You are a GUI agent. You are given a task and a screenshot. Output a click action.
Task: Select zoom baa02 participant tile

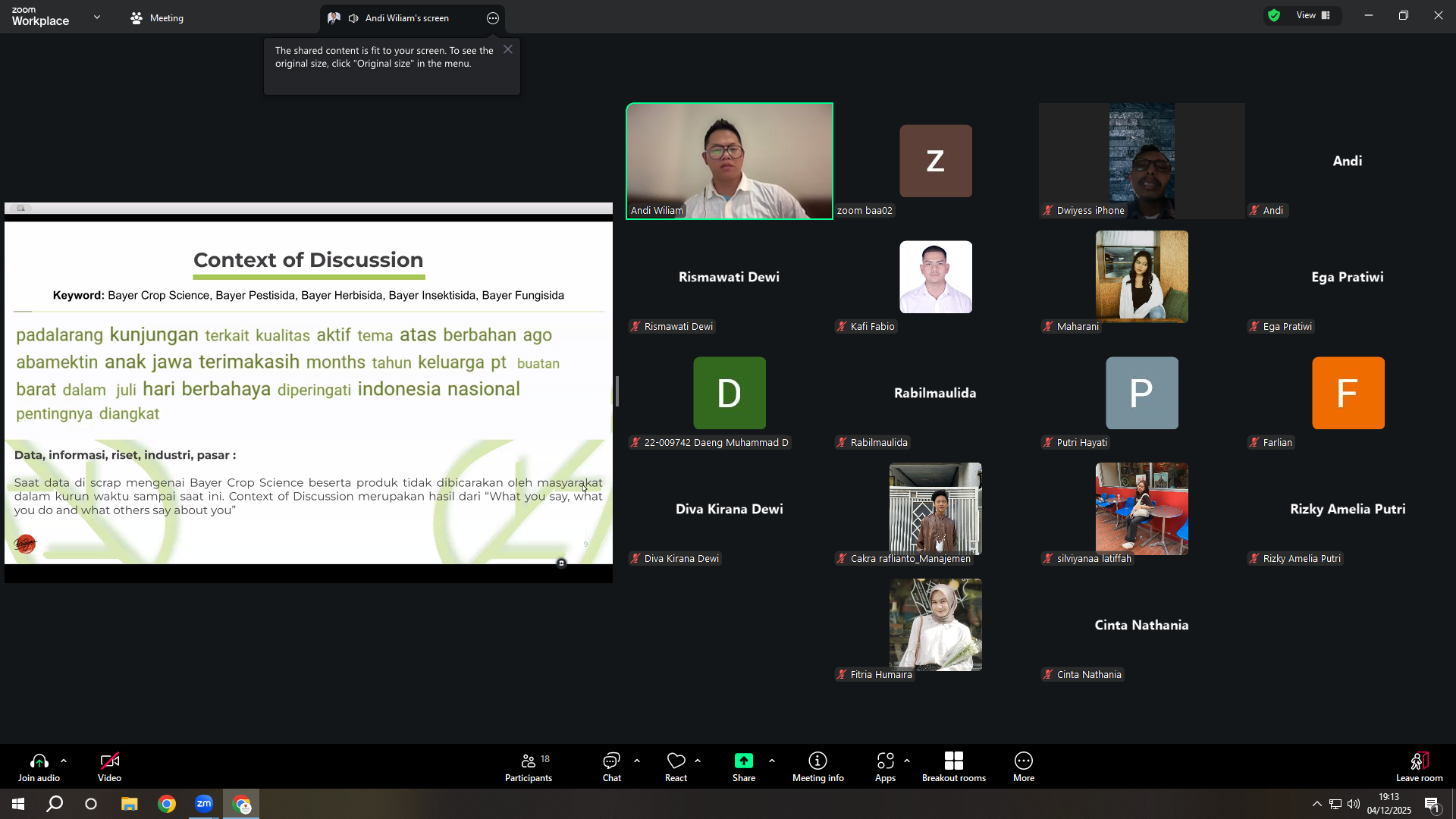pyautogui.click(x=936, y=161)
